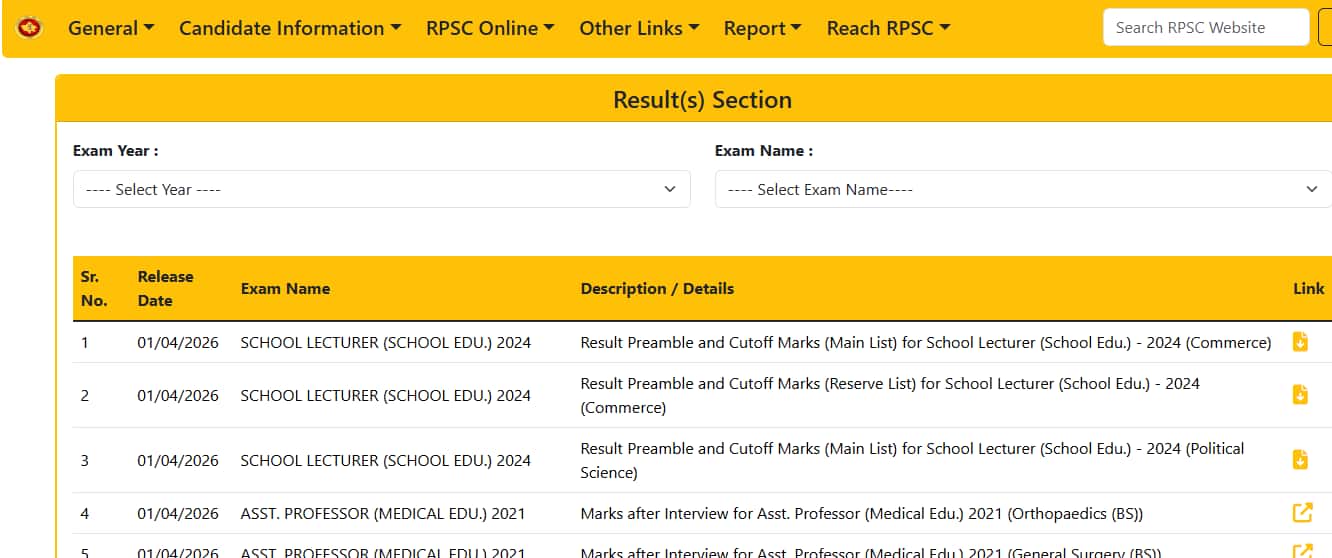
Task: Click the Release Date column header
Action: tap(165, 288)
